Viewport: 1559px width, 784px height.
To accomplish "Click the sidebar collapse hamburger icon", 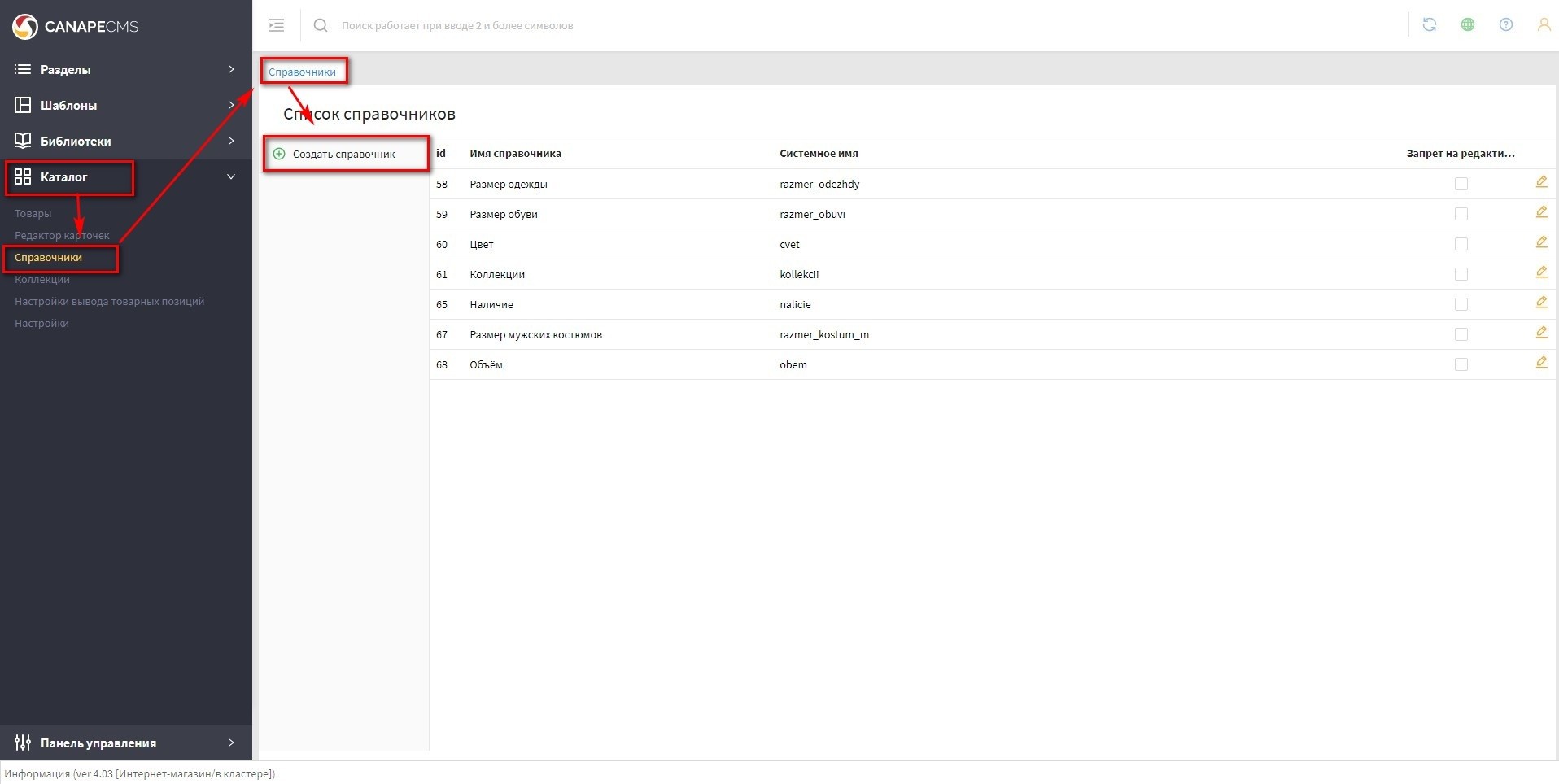I will pyautogui.click(x=277, y=25).
